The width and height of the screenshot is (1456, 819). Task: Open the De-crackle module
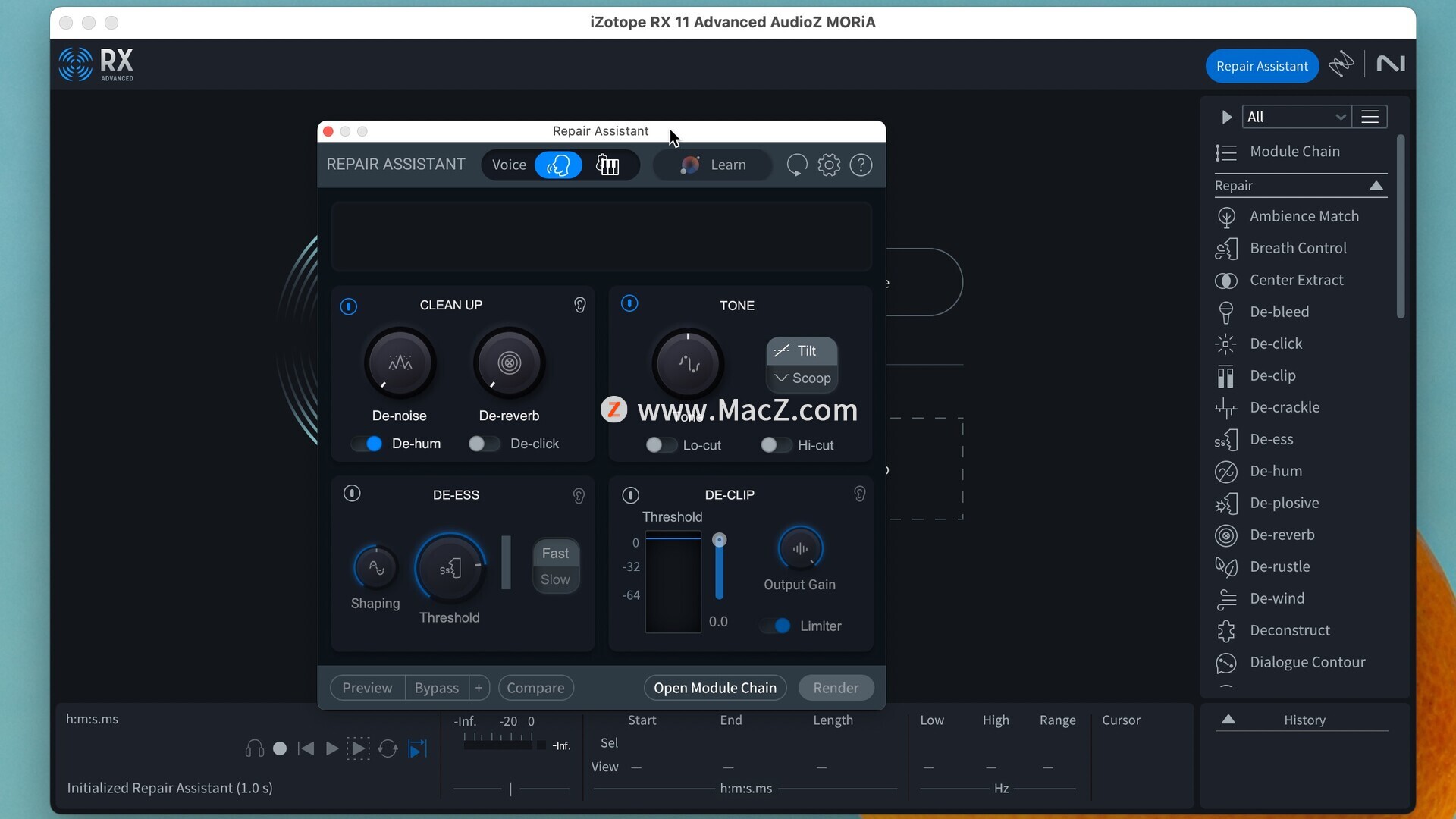click(x=1301, y=408)
